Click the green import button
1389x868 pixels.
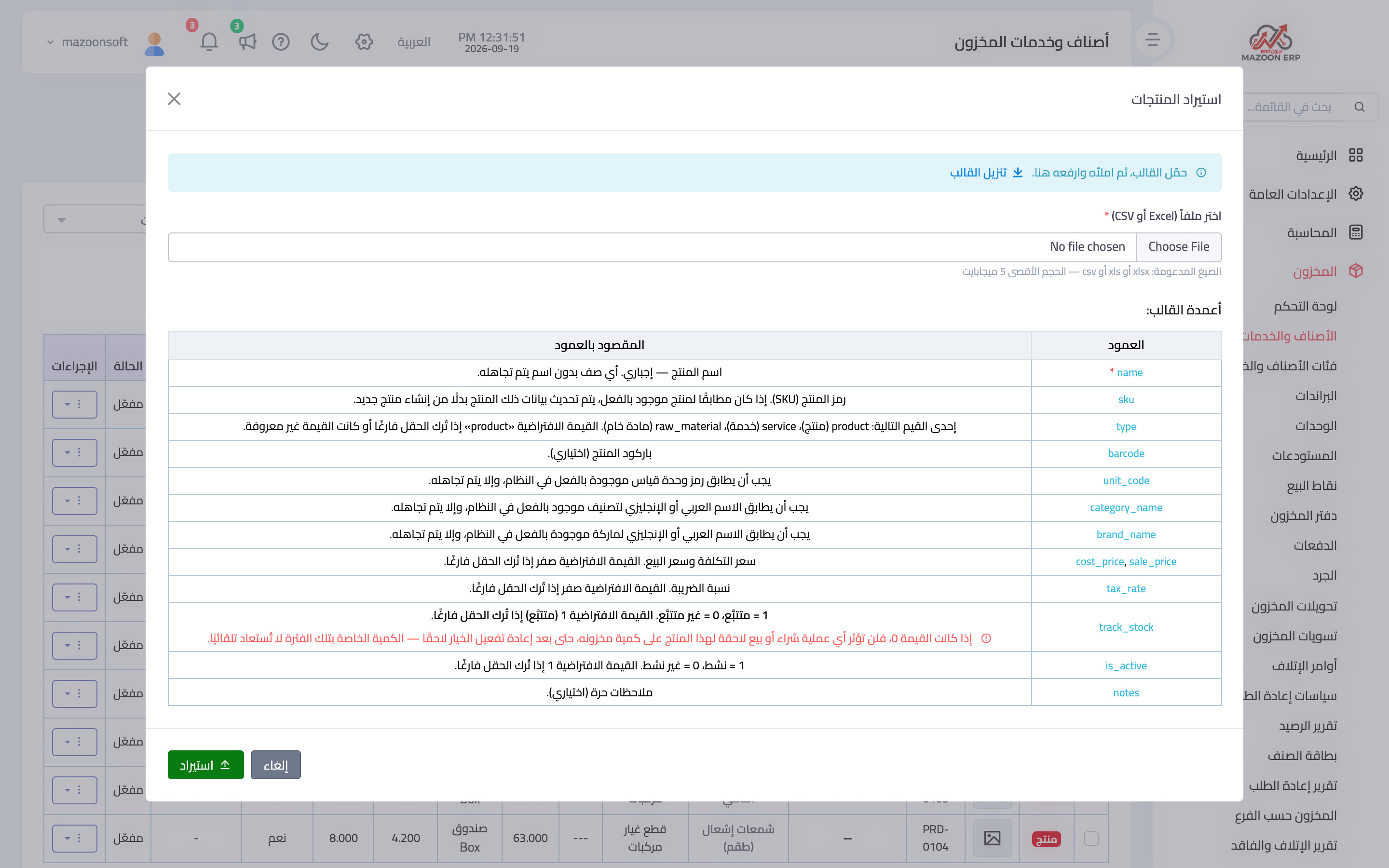click(205, 765)
